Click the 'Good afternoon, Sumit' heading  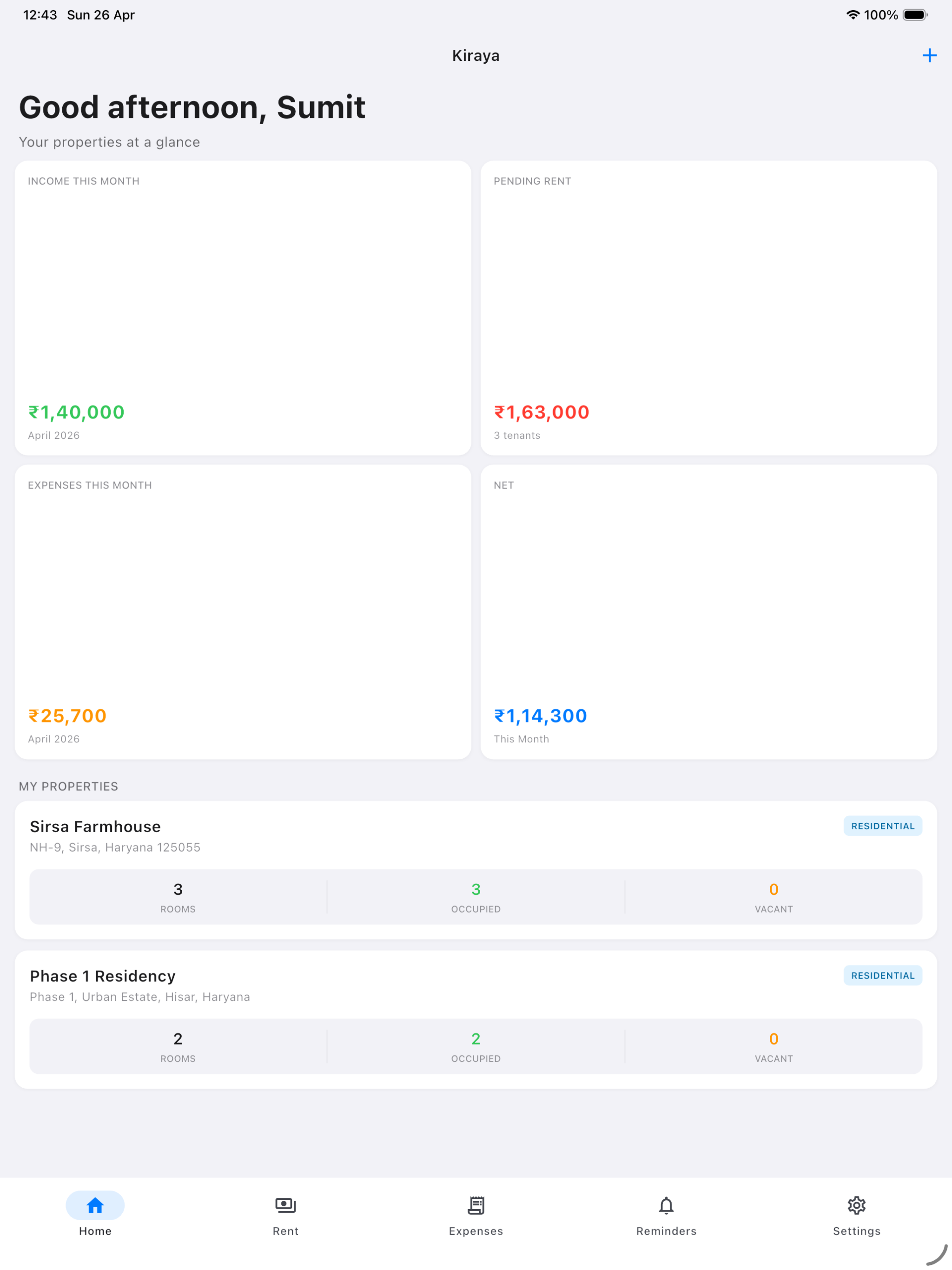[x=192, y=107]
